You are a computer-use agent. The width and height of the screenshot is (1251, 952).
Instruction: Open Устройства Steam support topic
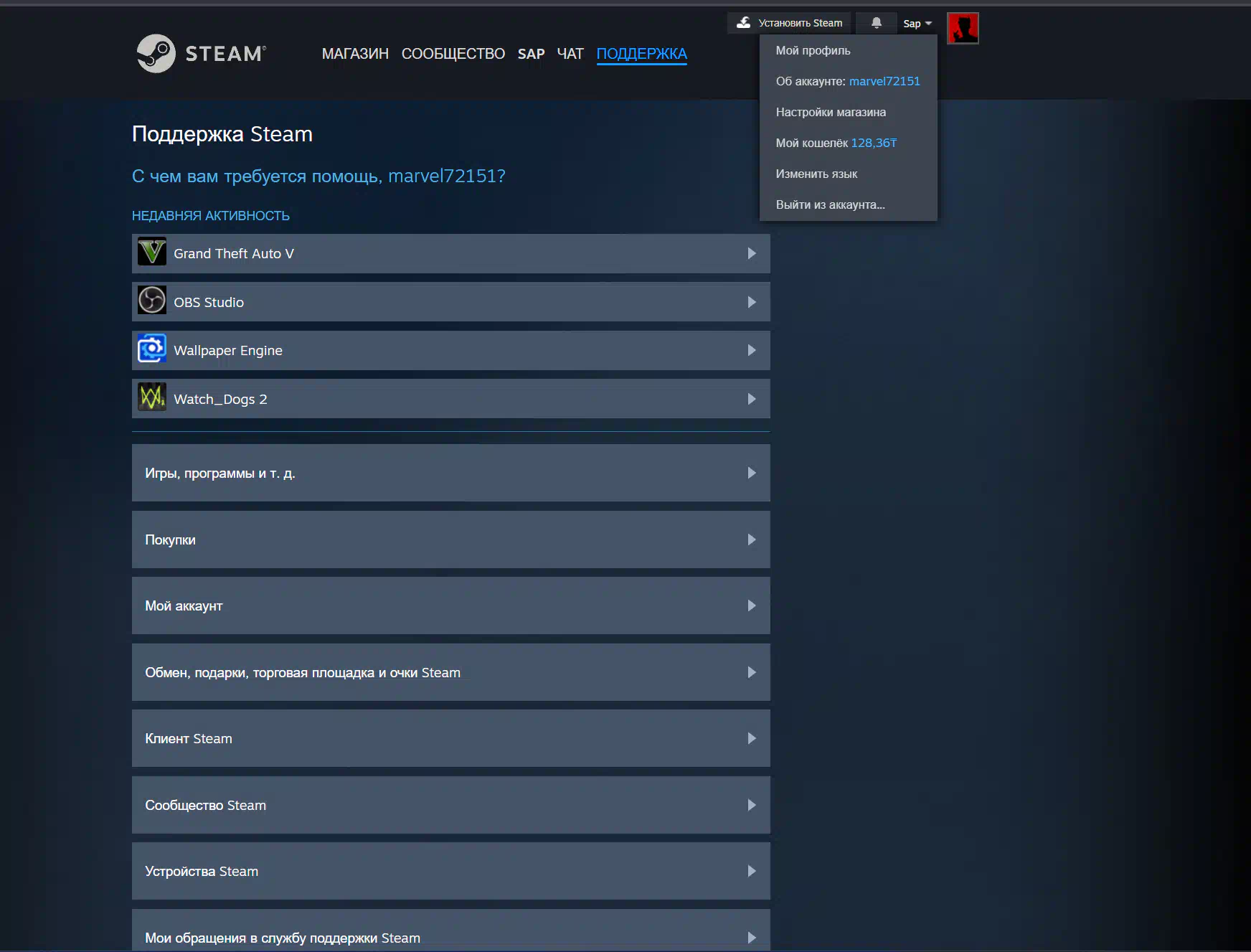coord(450,871)
